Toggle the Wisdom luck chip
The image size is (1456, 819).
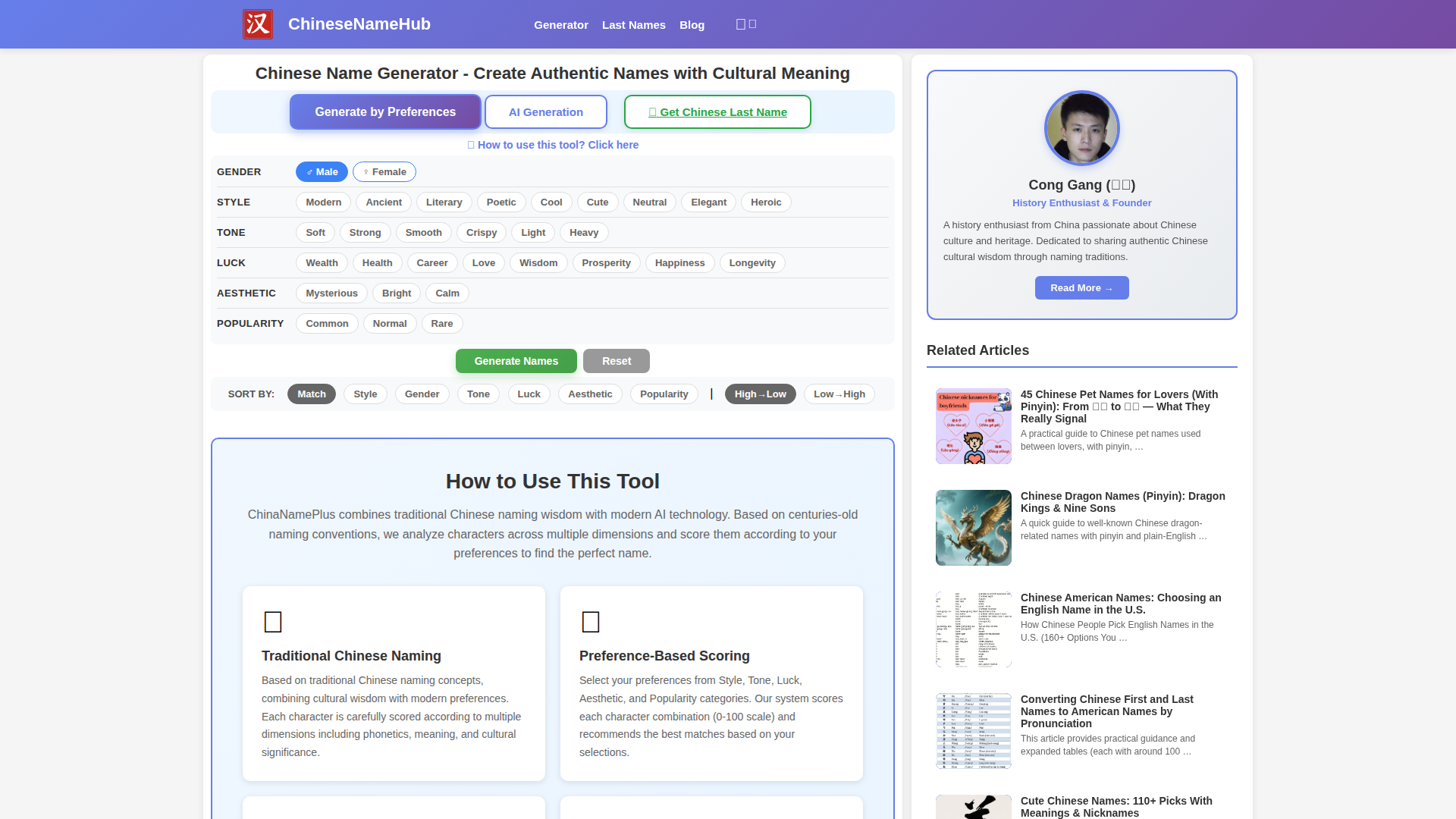tap(538, 263)
